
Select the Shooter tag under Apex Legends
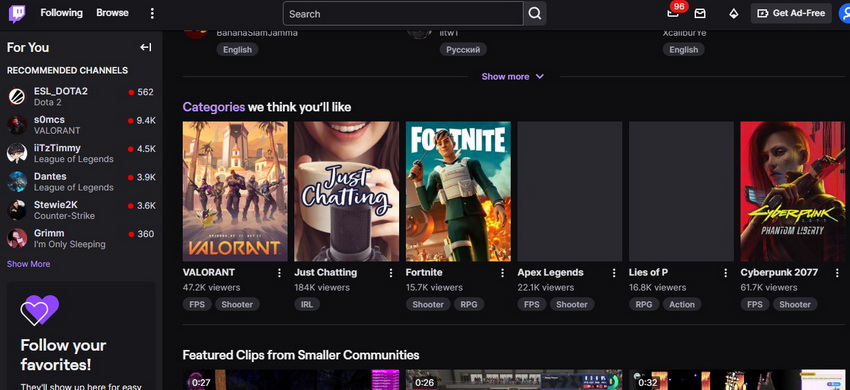[x=572, y=304]
